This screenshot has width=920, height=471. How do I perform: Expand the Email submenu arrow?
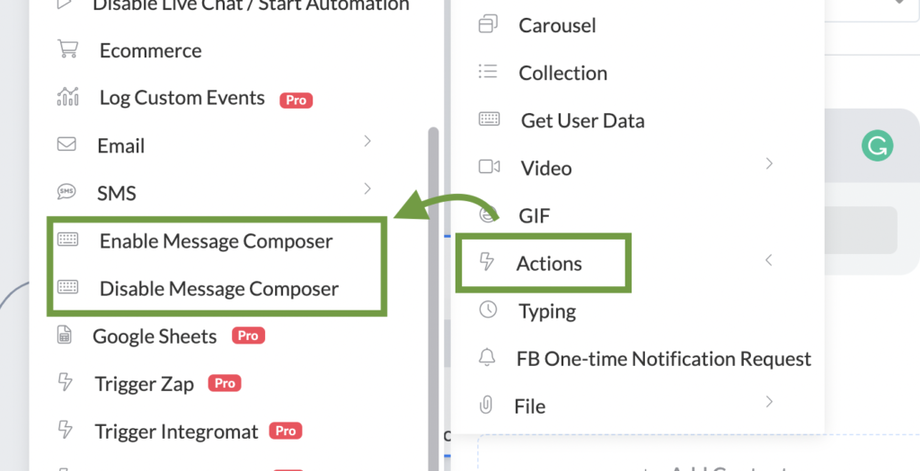(x=368, y=142)
